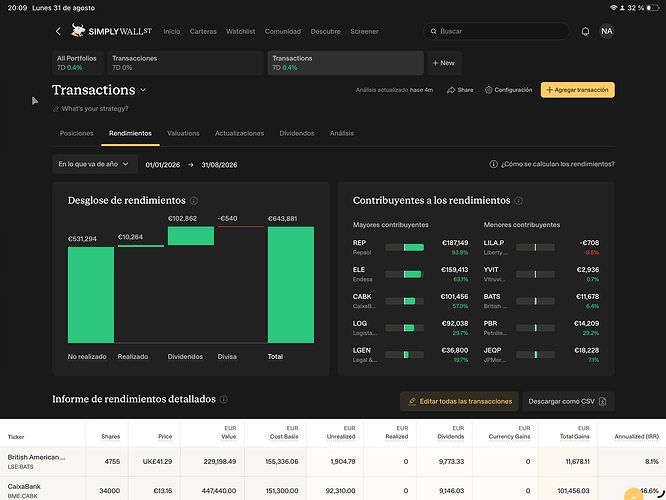Click 'What's your strategy?' text
Viewport: 666px width, 500px height.
coord(95,109)
